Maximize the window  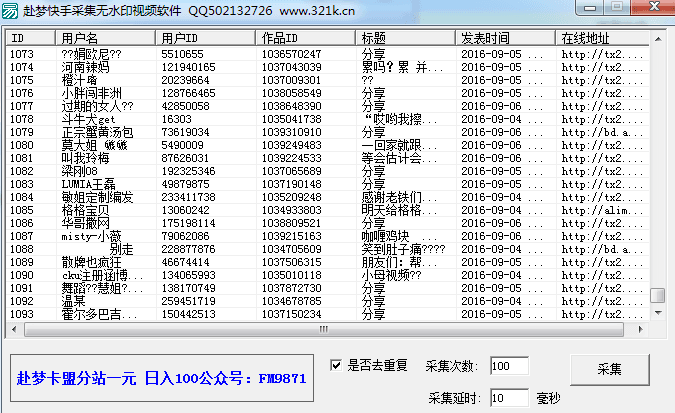tap(616, 7)
